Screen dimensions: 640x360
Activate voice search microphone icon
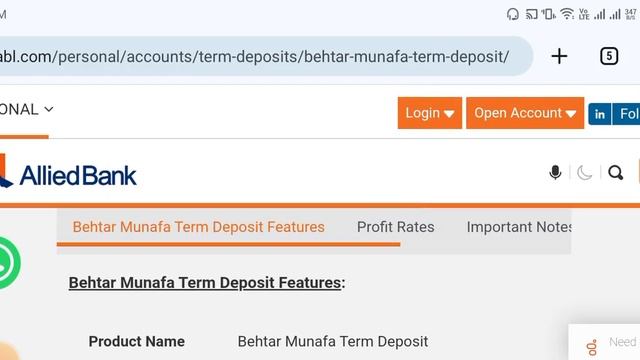point(555,173)
